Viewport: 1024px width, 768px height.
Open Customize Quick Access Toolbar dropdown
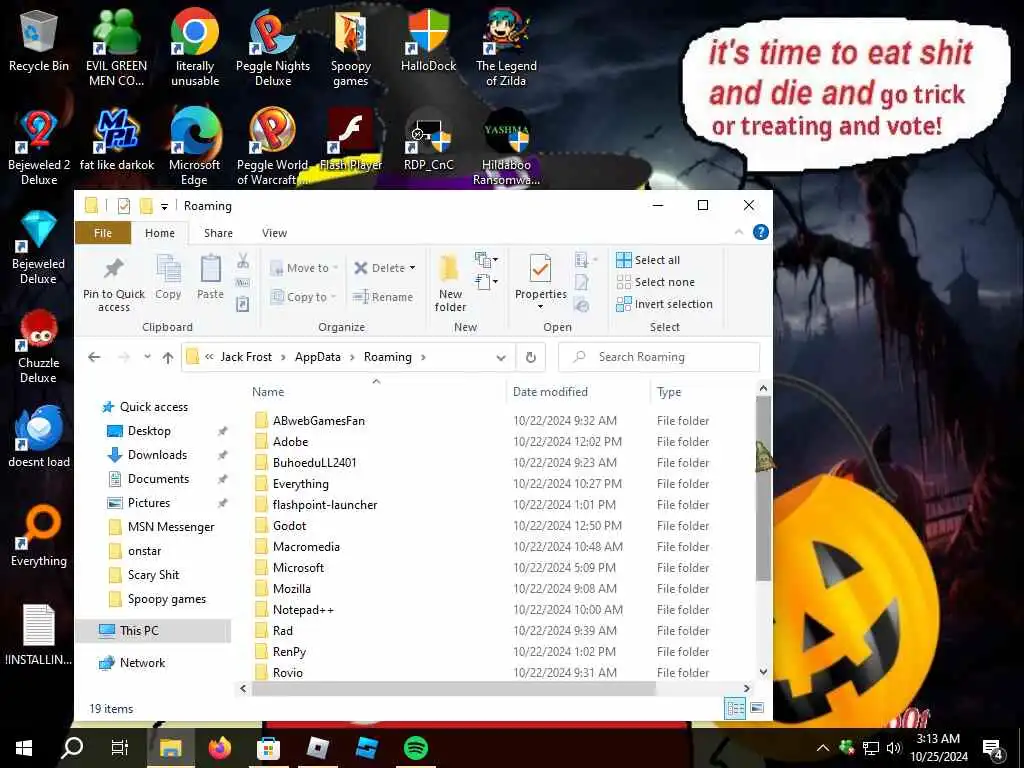165,206
